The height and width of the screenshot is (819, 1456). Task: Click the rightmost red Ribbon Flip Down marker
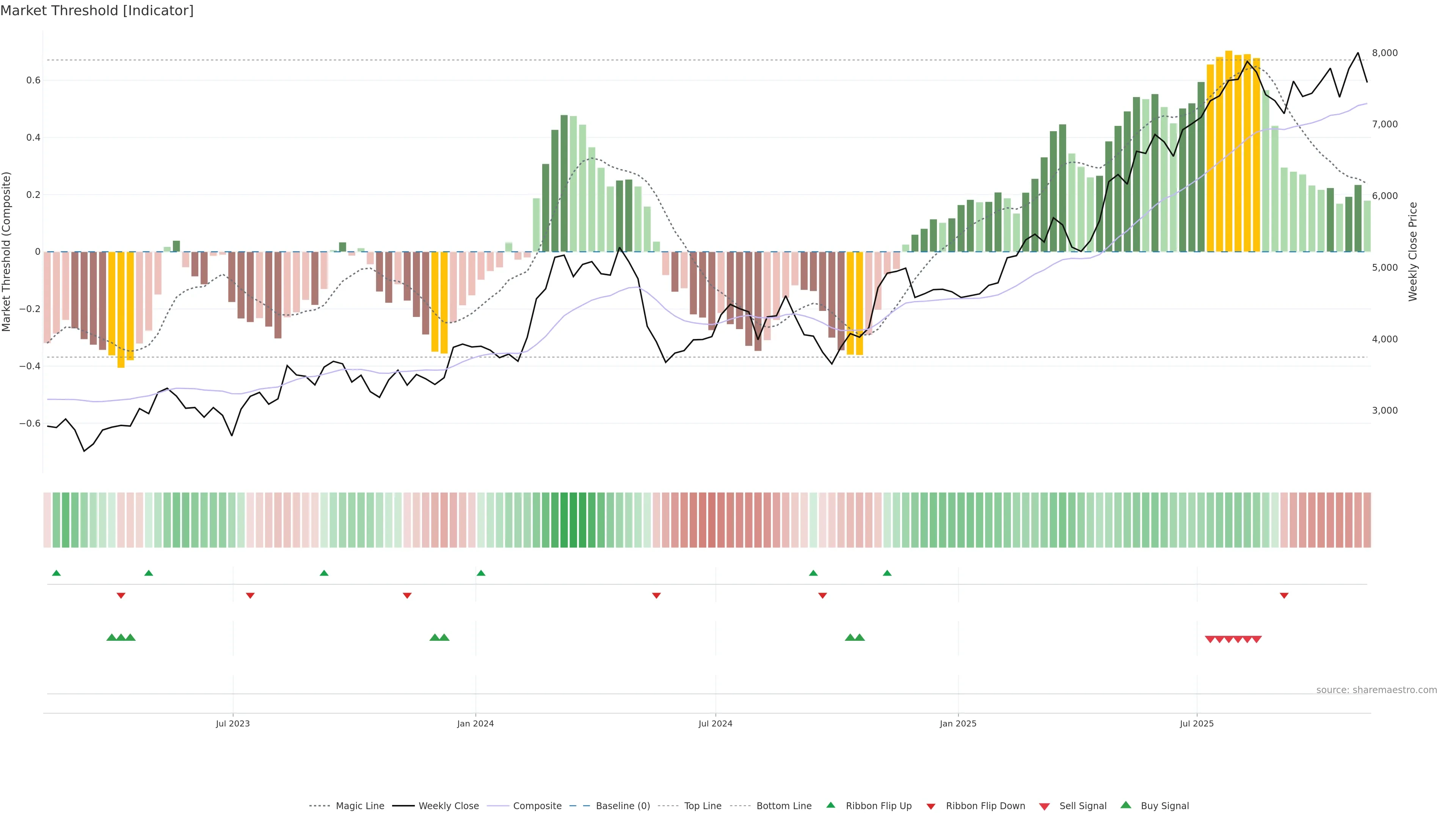pyautogui.click(x=1284, y=596)
